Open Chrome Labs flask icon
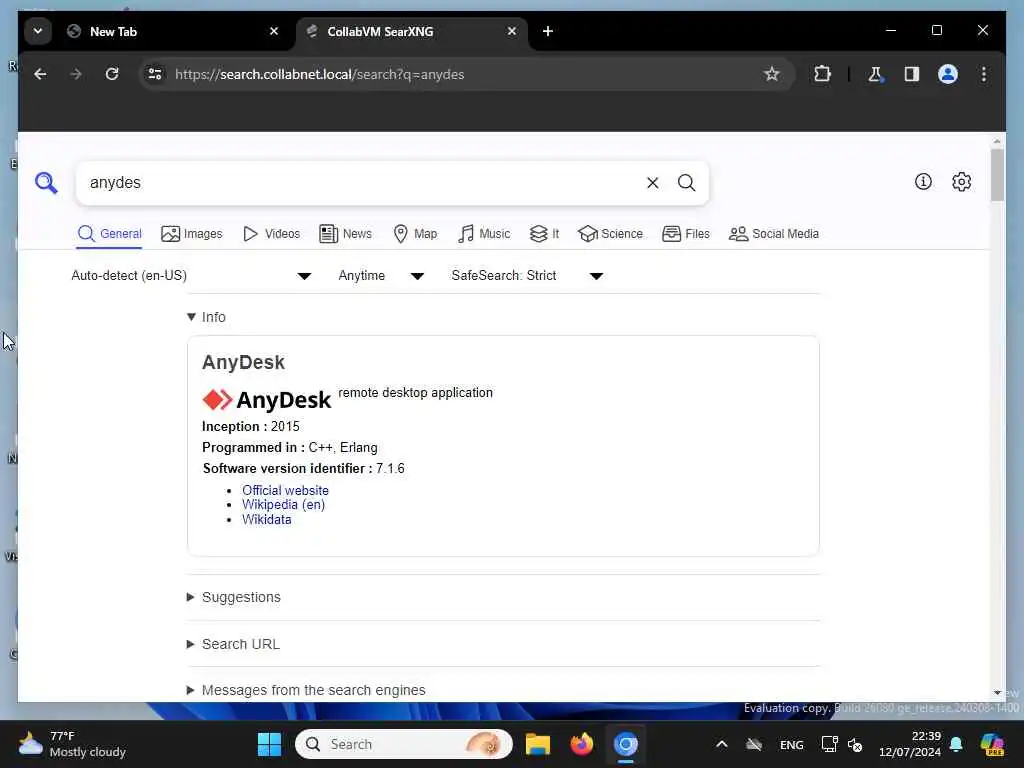 (875, 74)
